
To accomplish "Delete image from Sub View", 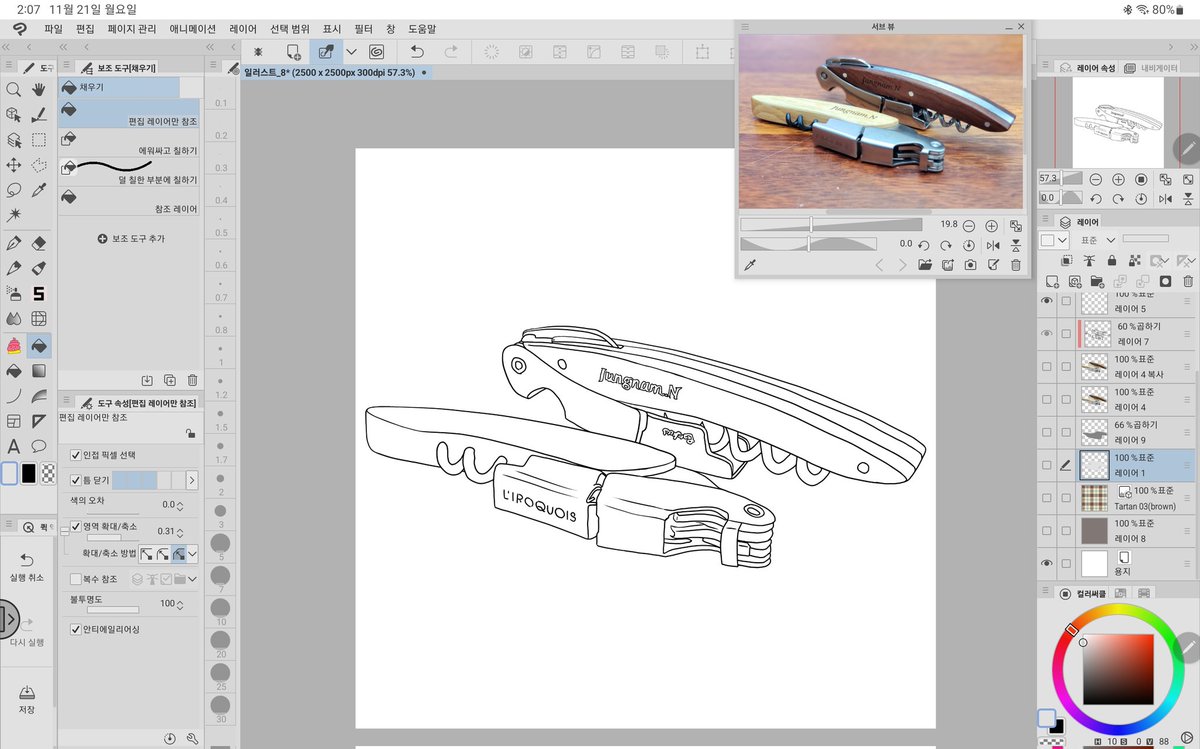I will [1016, 265].
